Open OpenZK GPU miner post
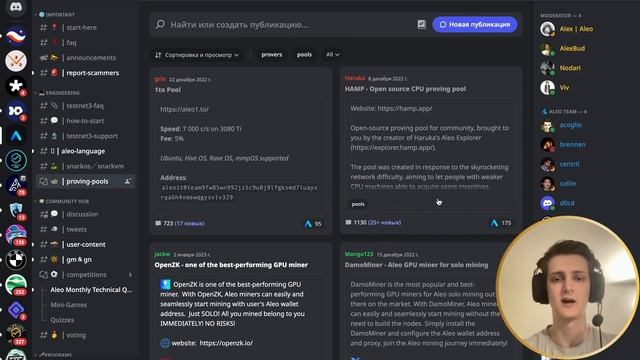The image size is (640, 360). point(231,265)
